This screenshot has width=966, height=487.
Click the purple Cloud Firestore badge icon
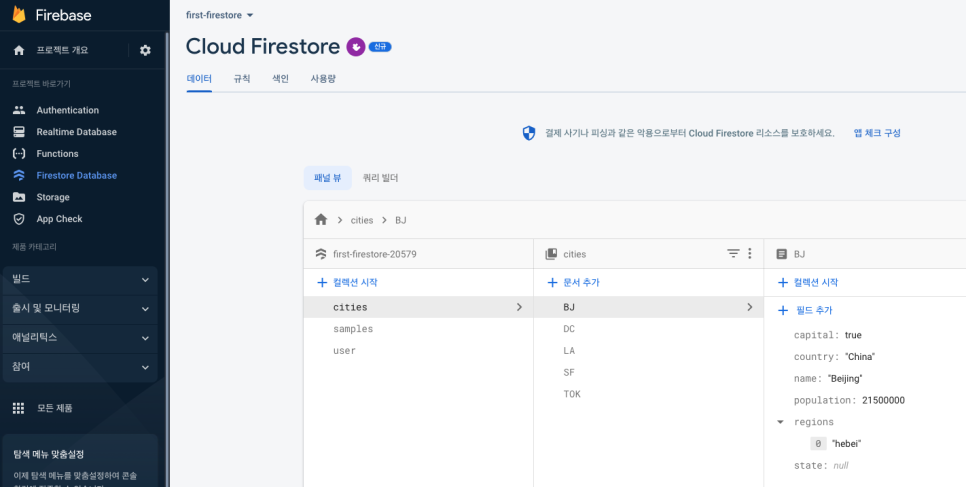[355, 47]
